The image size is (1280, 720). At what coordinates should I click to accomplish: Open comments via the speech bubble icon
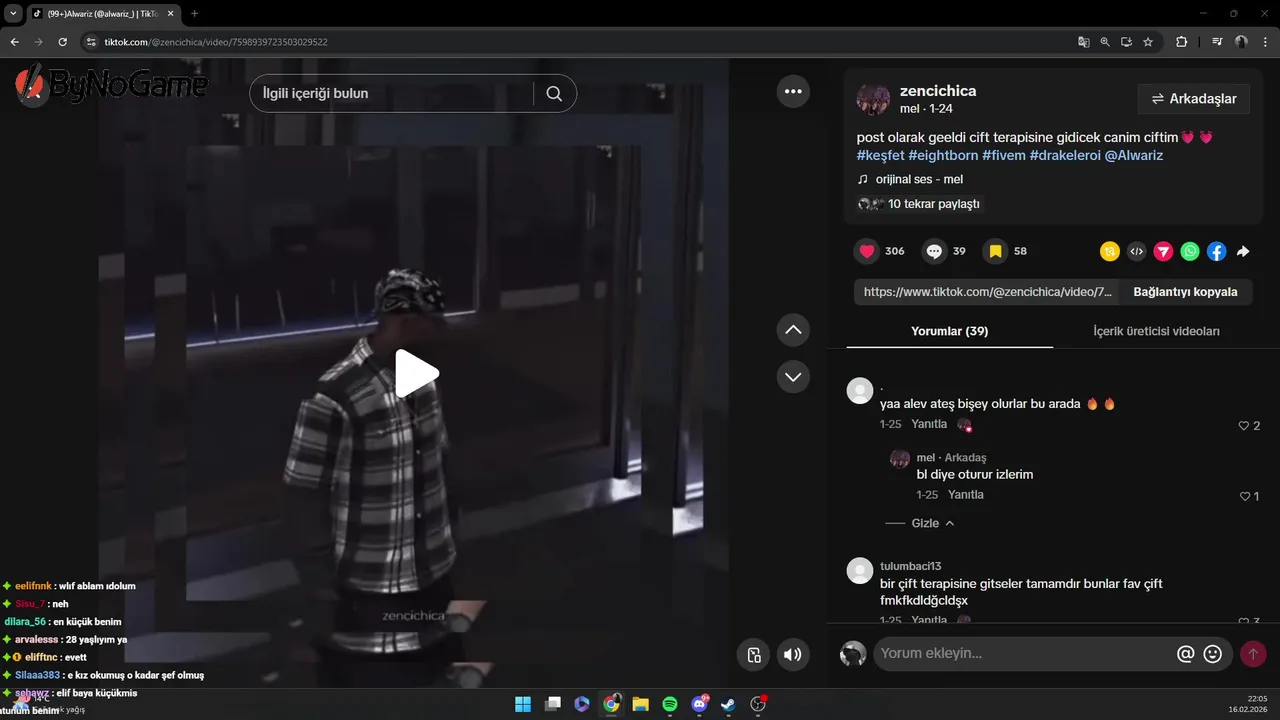934,251
